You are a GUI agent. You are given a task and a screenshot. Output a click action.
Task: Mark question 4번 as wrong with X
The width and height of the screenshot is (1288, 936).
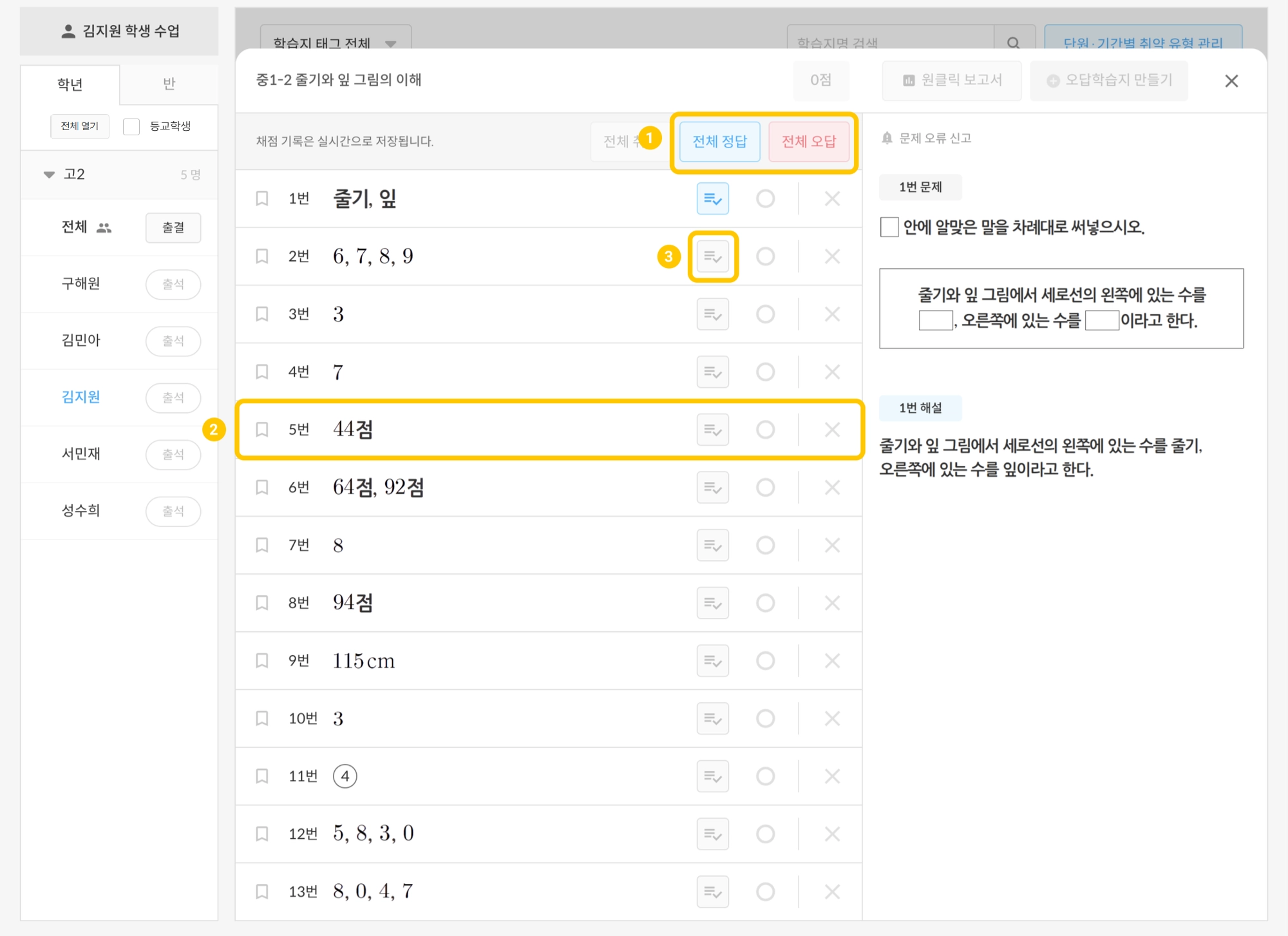click(832, 372)
